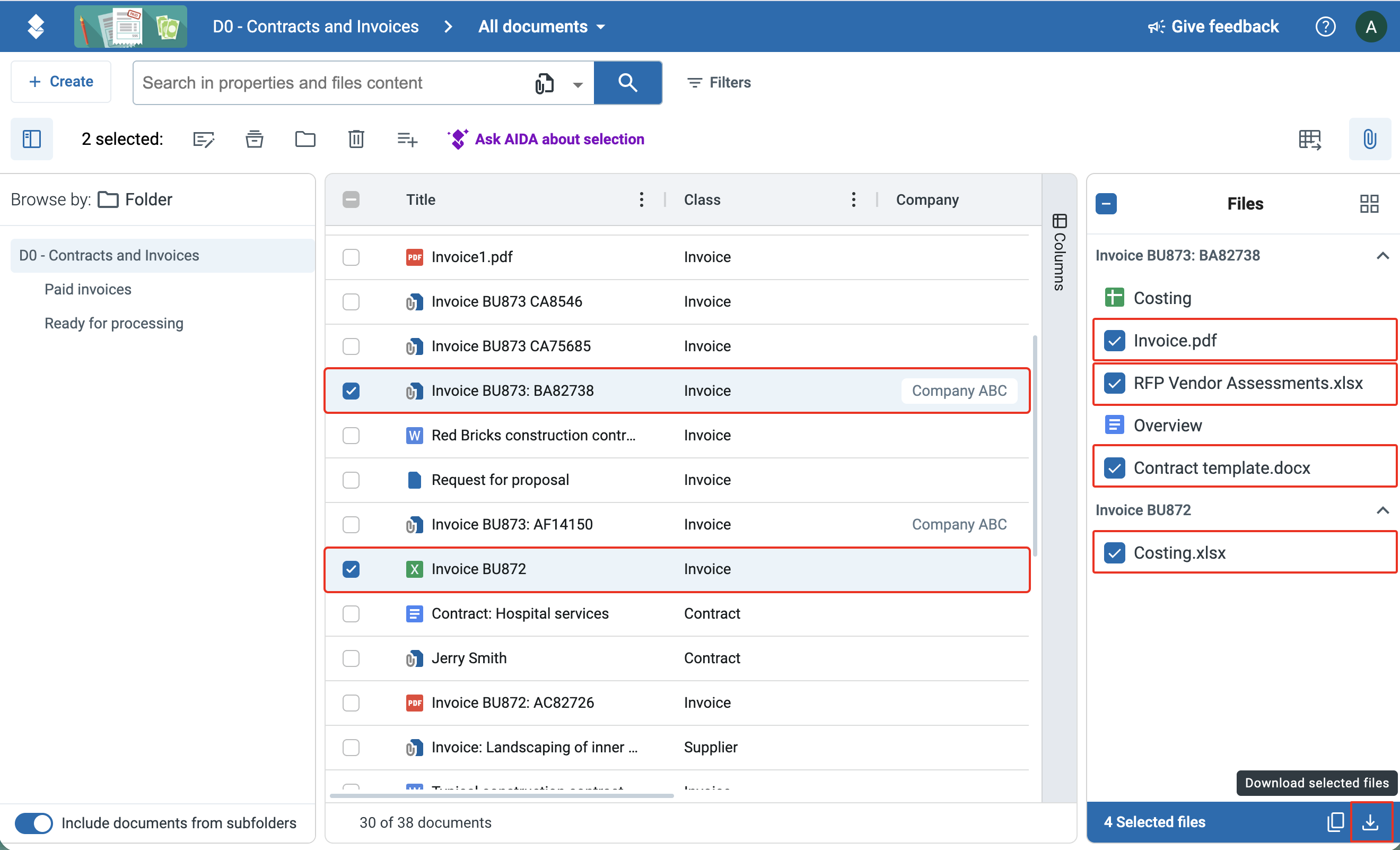Click the Company ABC tag on BA82738

point(959,391)
